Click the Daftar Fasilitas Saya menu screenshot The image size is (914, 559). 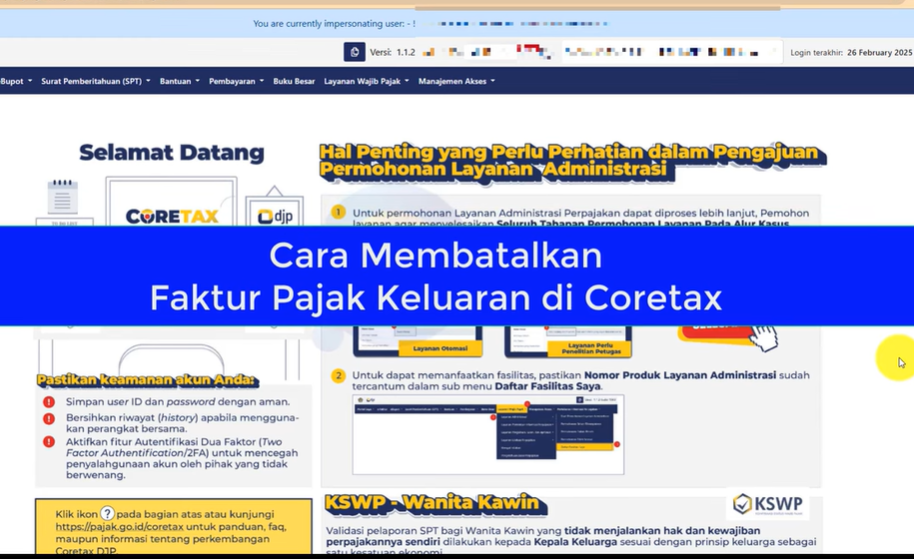tap(488, 435)
